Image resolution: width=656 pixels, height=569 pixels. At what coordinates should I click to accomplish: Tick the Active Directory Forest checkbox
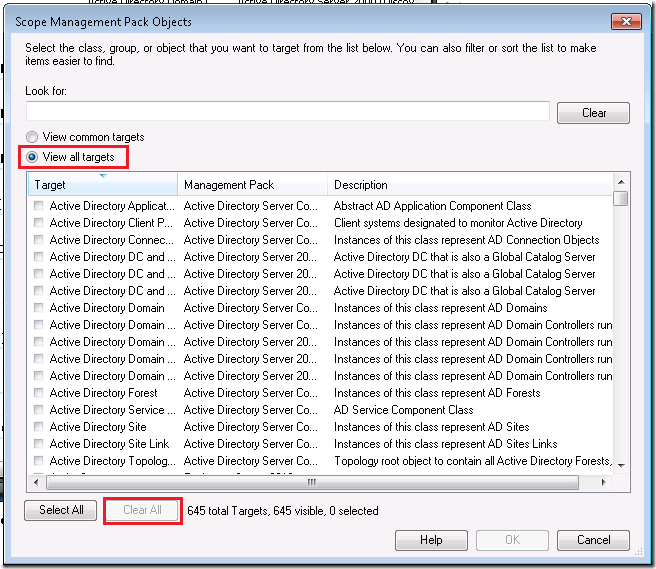click(38, 392)
